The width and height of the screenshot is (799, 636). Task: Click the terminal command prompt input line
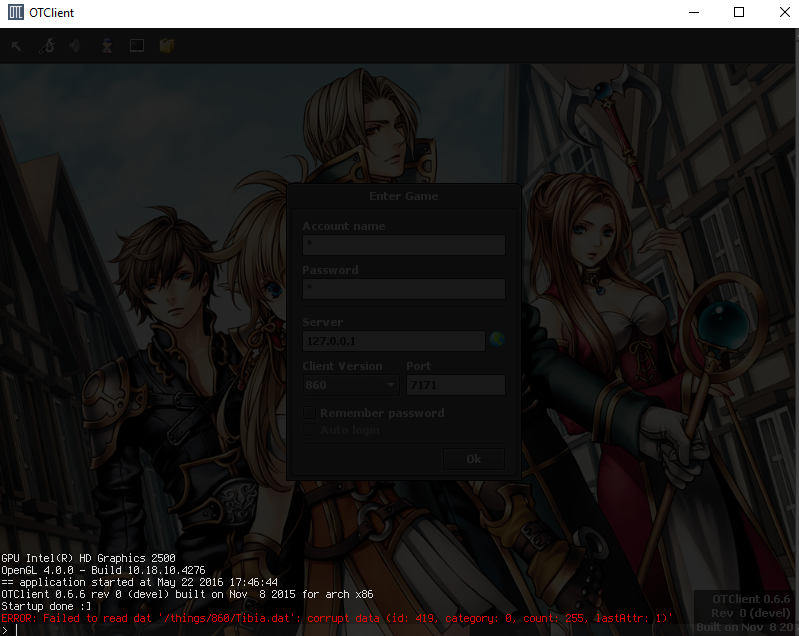[x=400, y=630]
